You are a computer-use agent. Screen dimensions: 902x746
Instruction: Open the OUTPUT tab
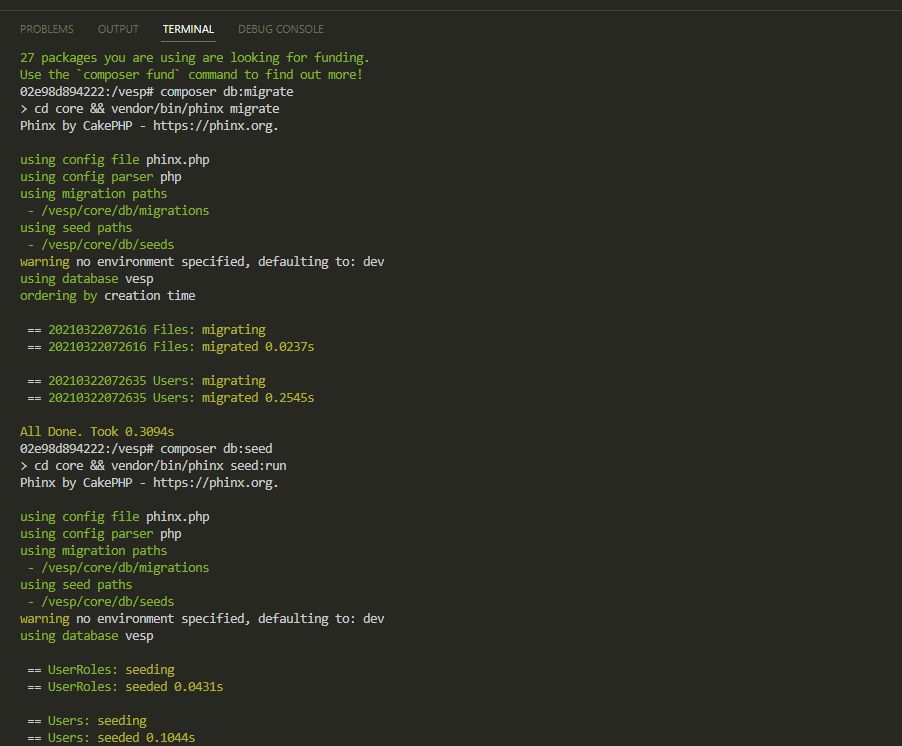(118, 29)
